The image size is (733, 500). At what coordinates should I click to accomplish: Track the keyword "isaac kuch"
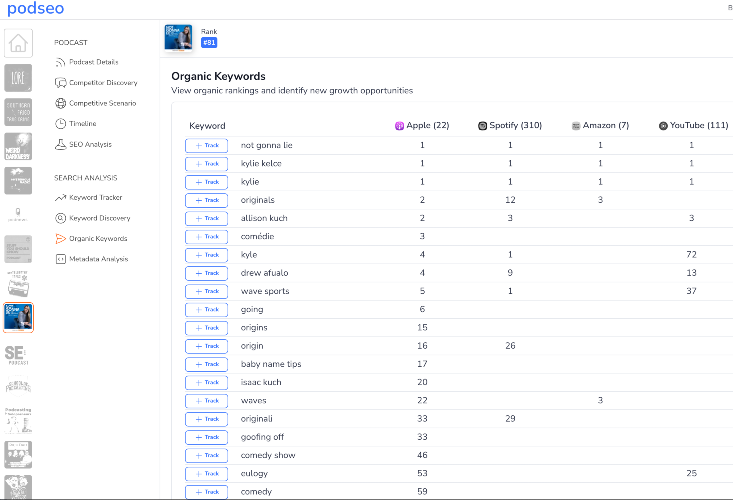[207, 383]
